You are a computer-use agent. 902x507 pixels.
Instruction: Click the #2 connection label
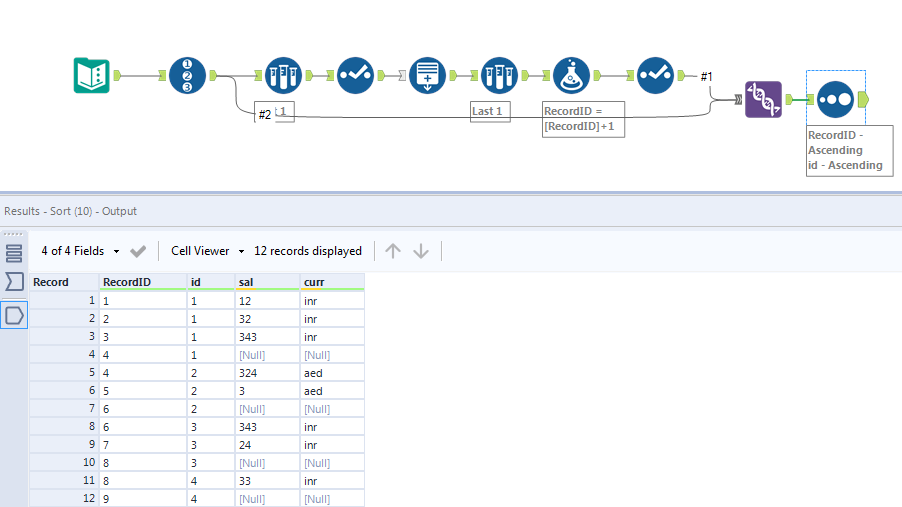tap(265, 115)
